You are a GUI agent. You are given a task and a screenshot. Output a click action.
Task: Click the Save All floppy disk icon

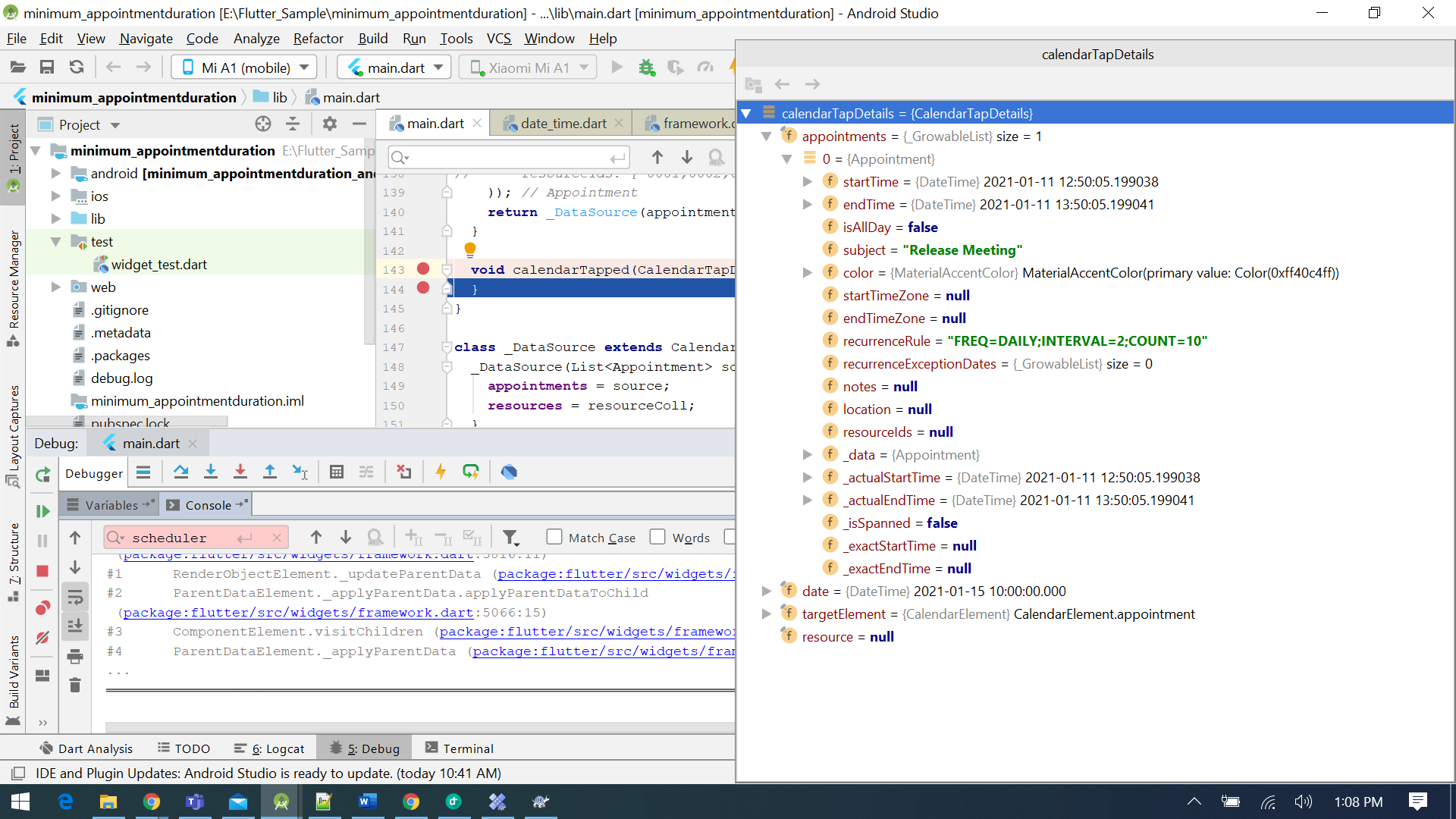pos(47,67)
